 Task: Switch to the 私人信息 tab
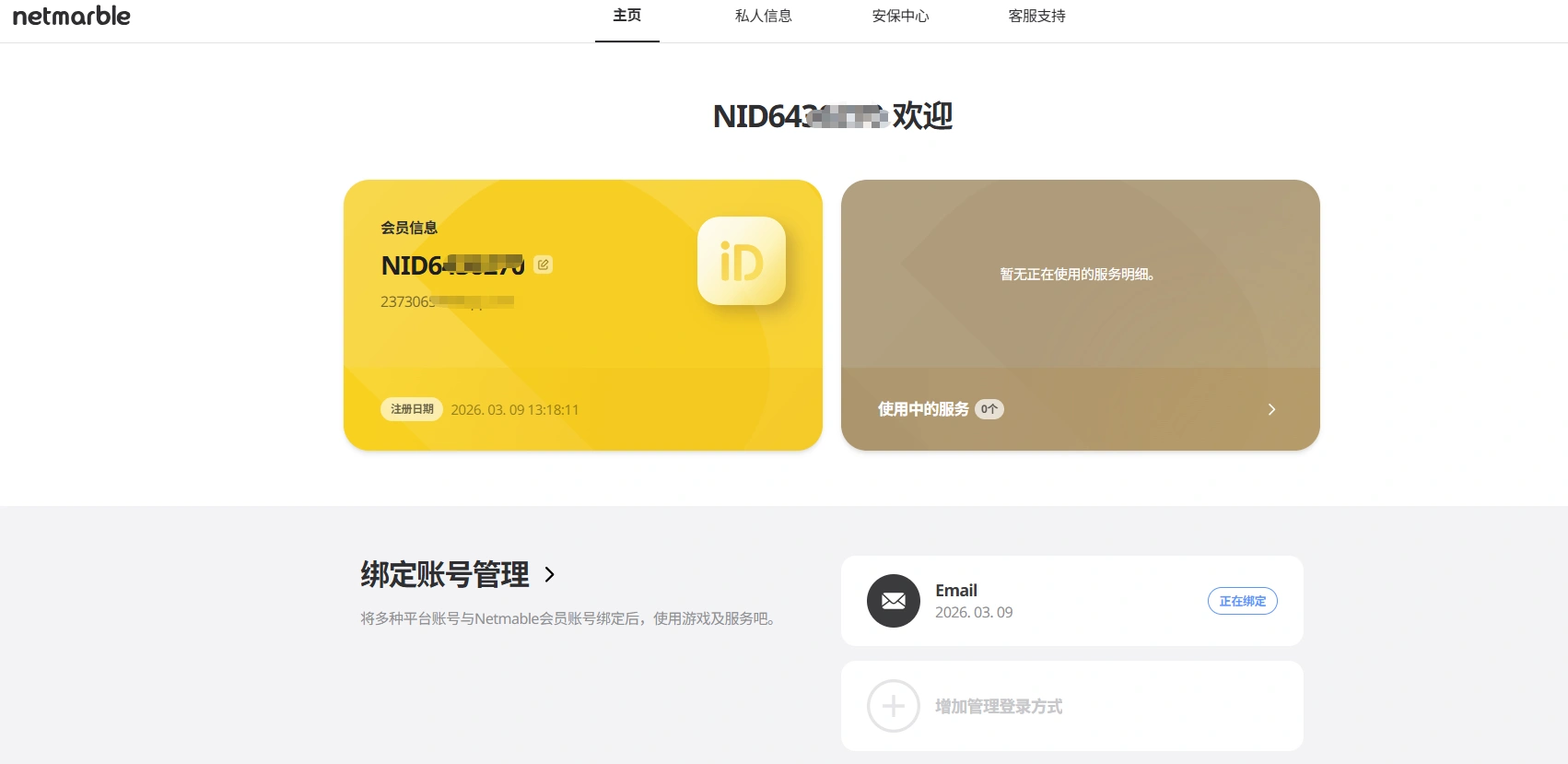[x=764, y=16]
